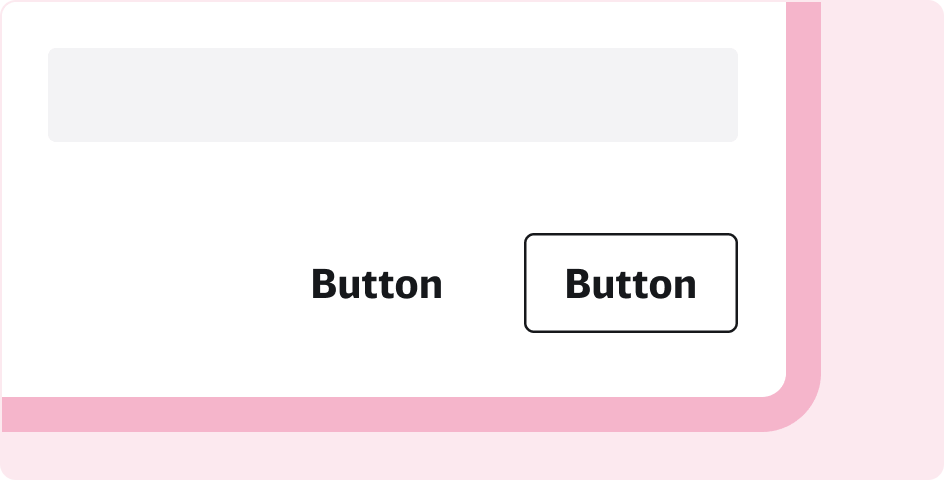Tap the rounded gray placeholder box
This screenshot has height=480, width=944.
[392, 95]
